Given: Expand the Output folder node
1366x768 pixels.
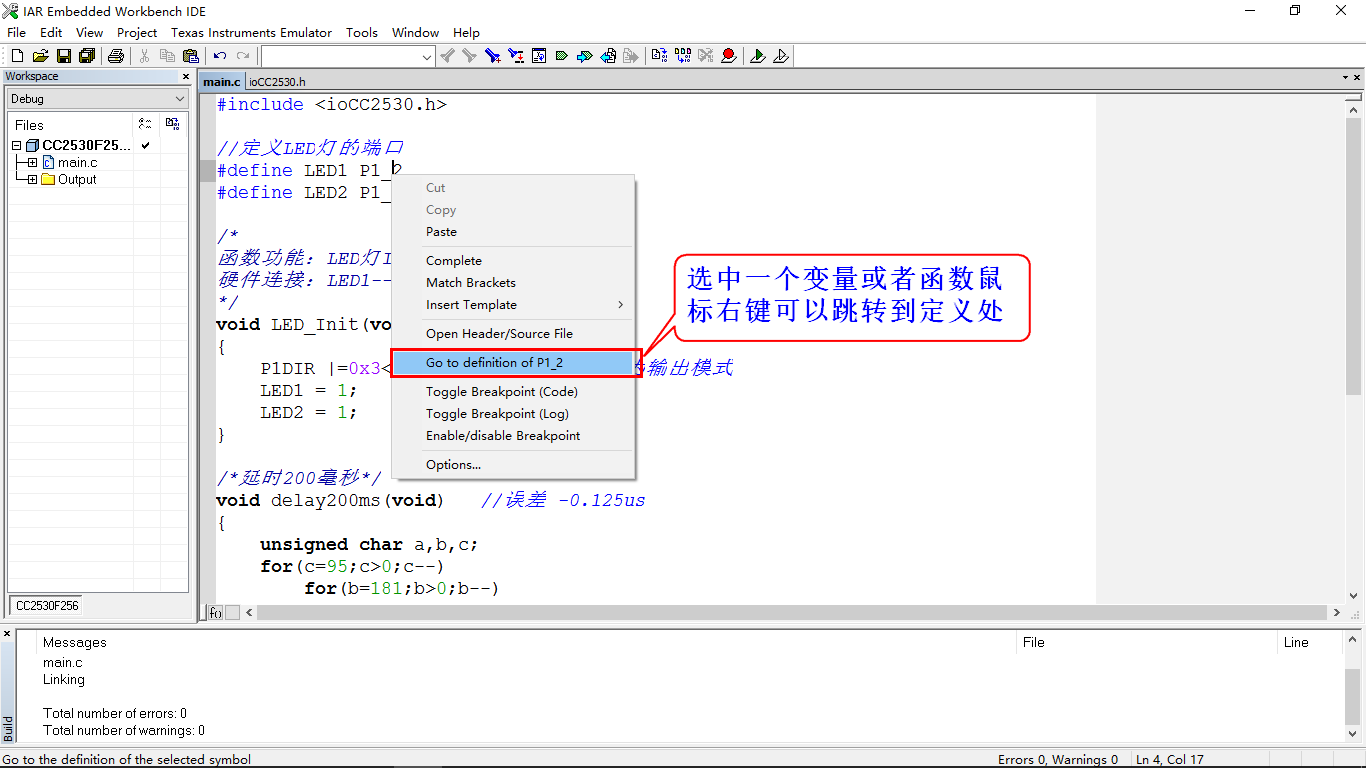Looking at the screenshot, I should [x=32, y=180].
